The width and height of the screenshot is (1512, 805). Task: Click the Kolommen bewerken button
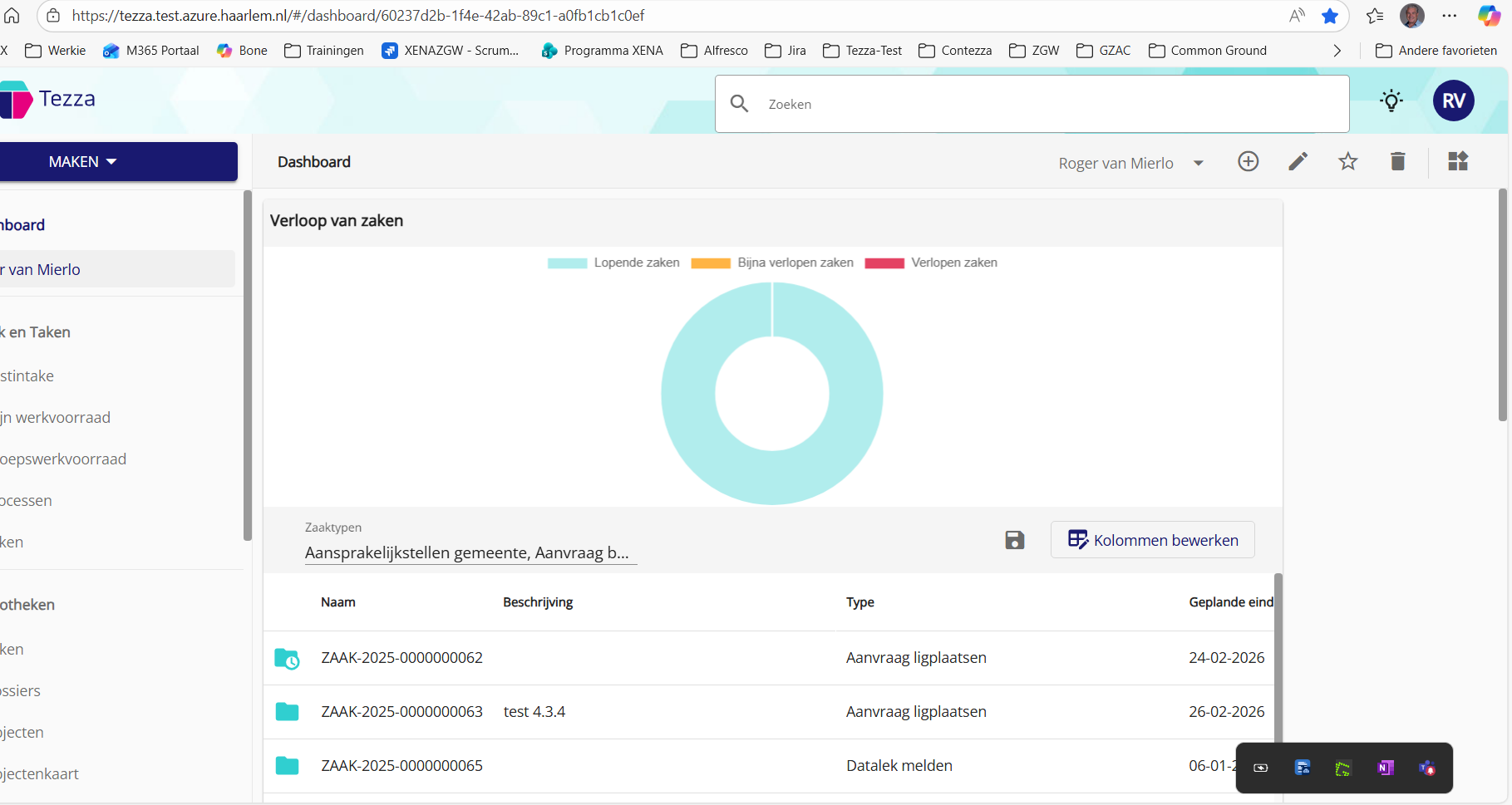click(1152, 541)
